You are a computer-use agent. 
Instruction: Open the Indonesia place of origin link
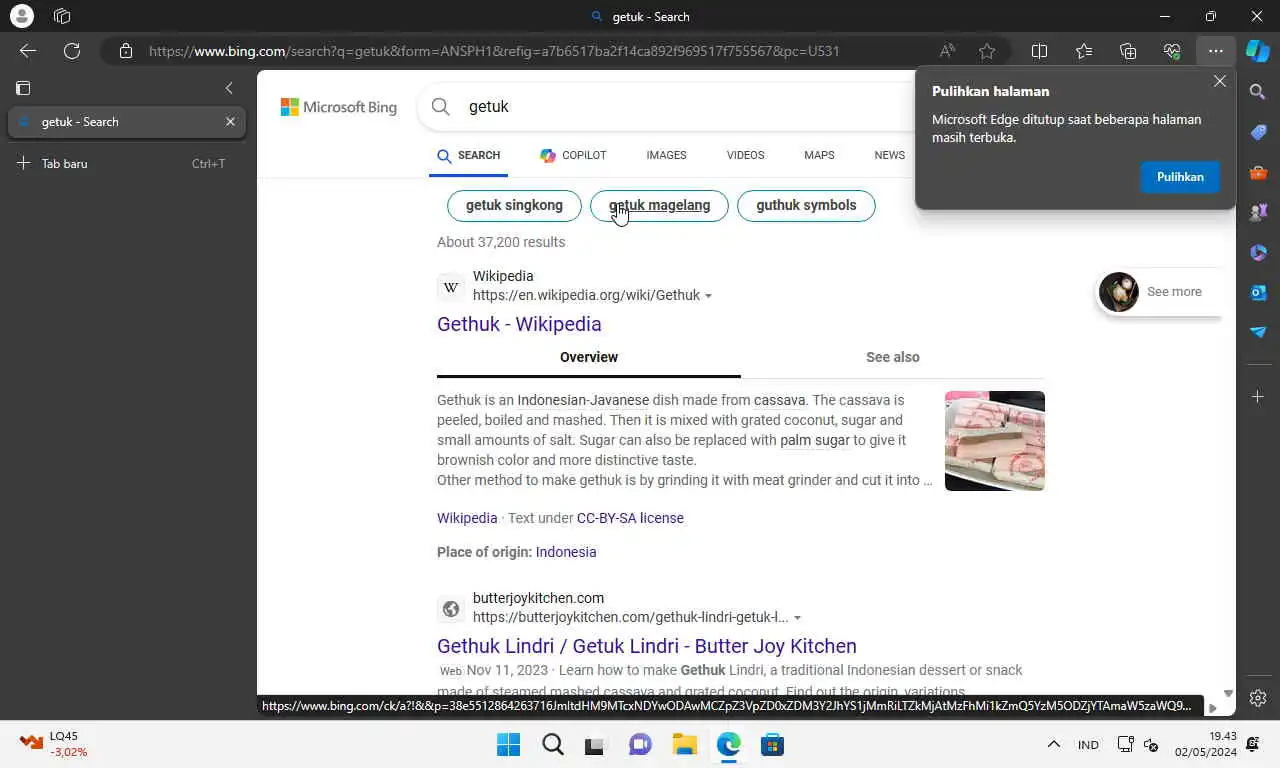point(566,552)
